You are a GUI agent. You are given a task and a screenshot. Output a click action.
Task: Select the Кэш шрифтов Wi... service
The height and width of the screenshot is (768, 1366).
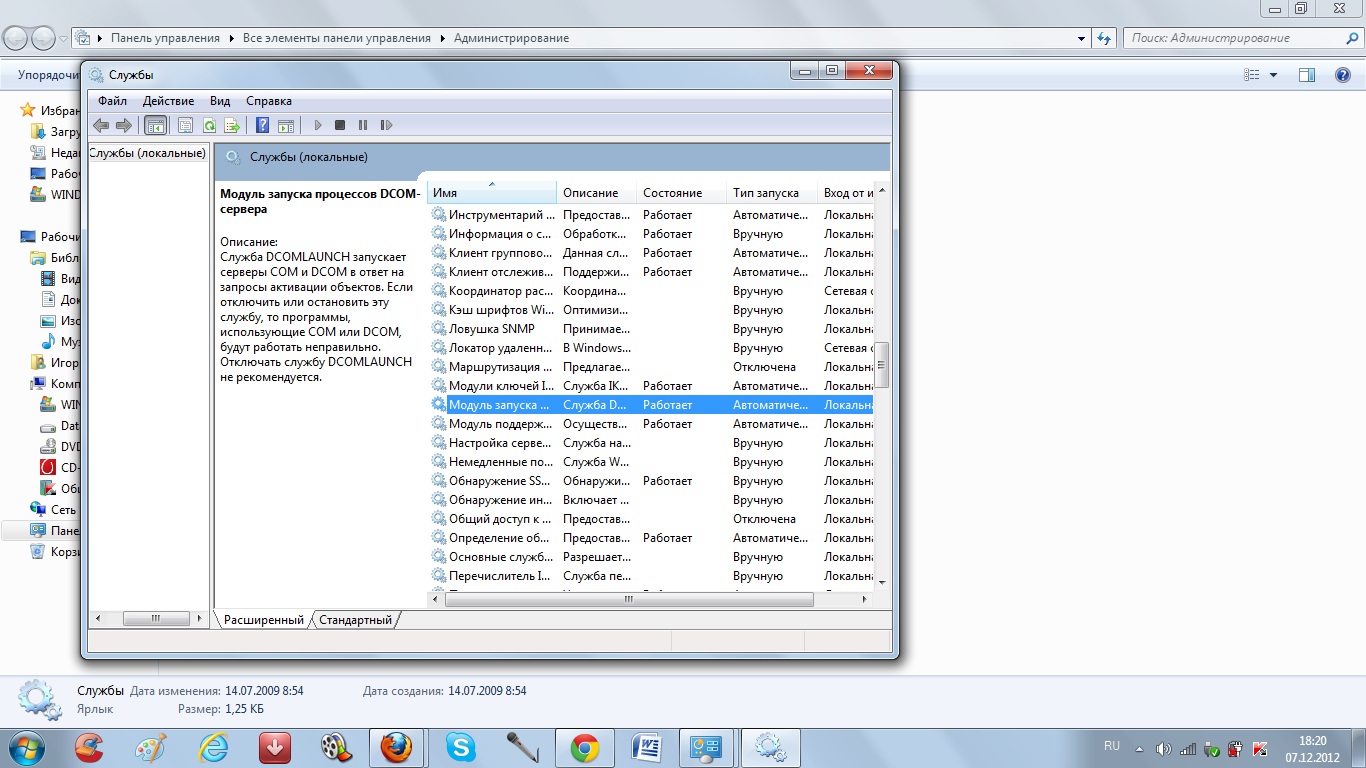click(651, 310)
